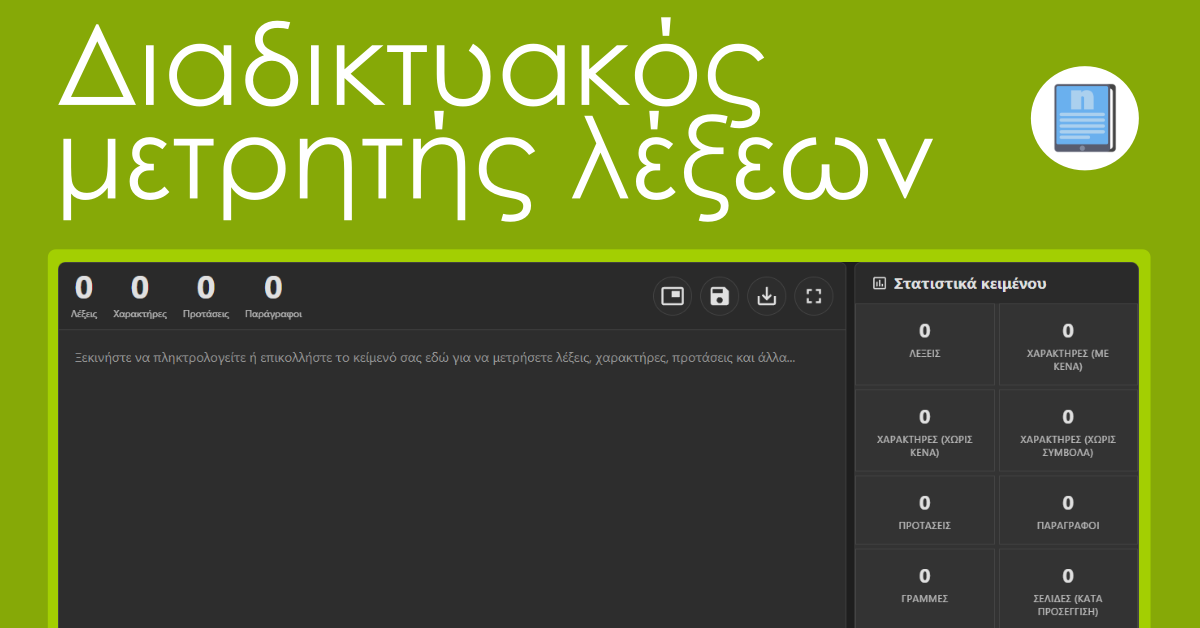Select the ΧΑΡΑΚΤΗΡΕΣ (ΧΩΡΙΣ ΚΕΝΑ) statistics card

[x=925, y=430]
